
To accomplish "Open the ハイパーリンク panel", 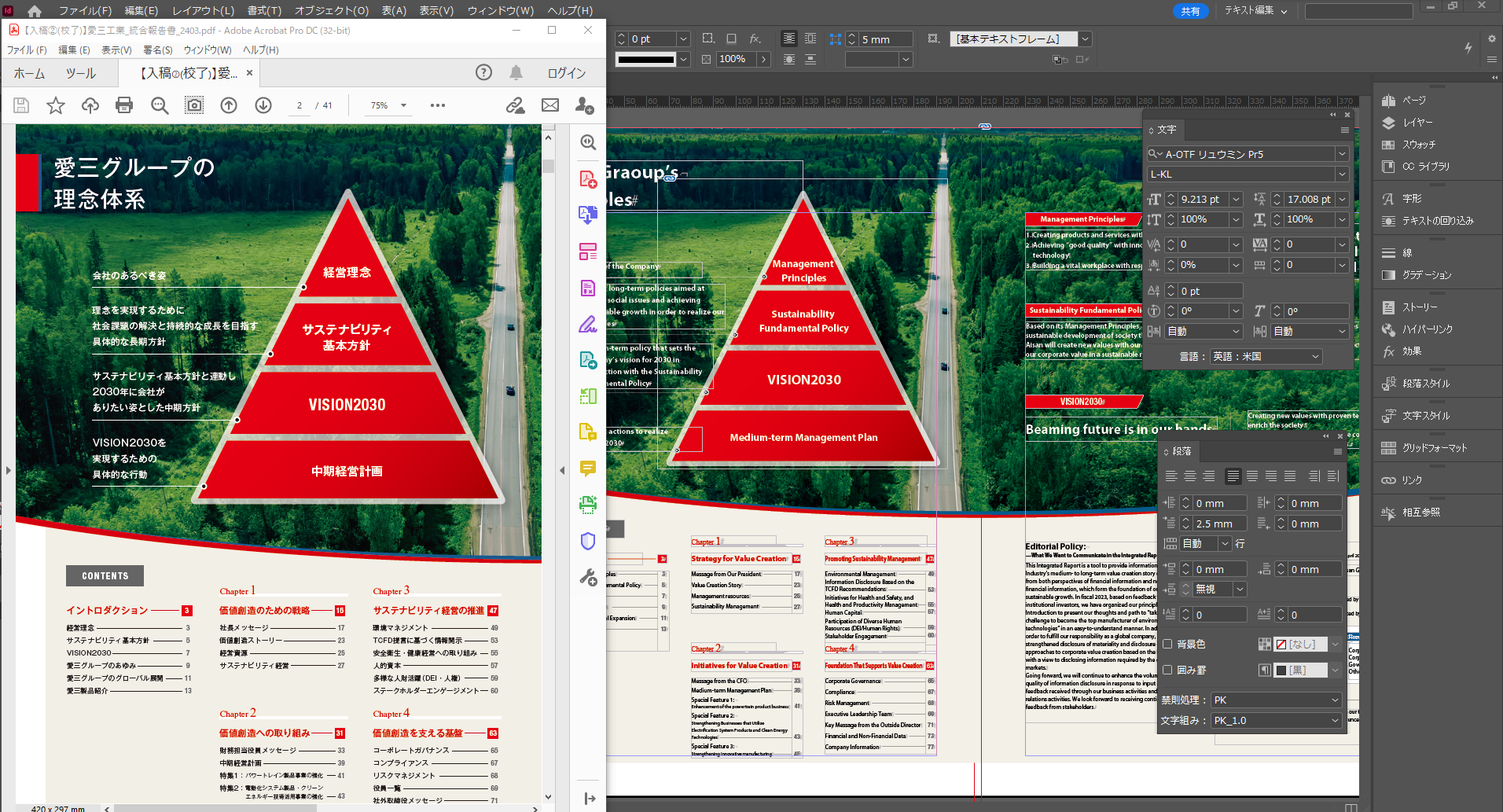I will 1417,329.
